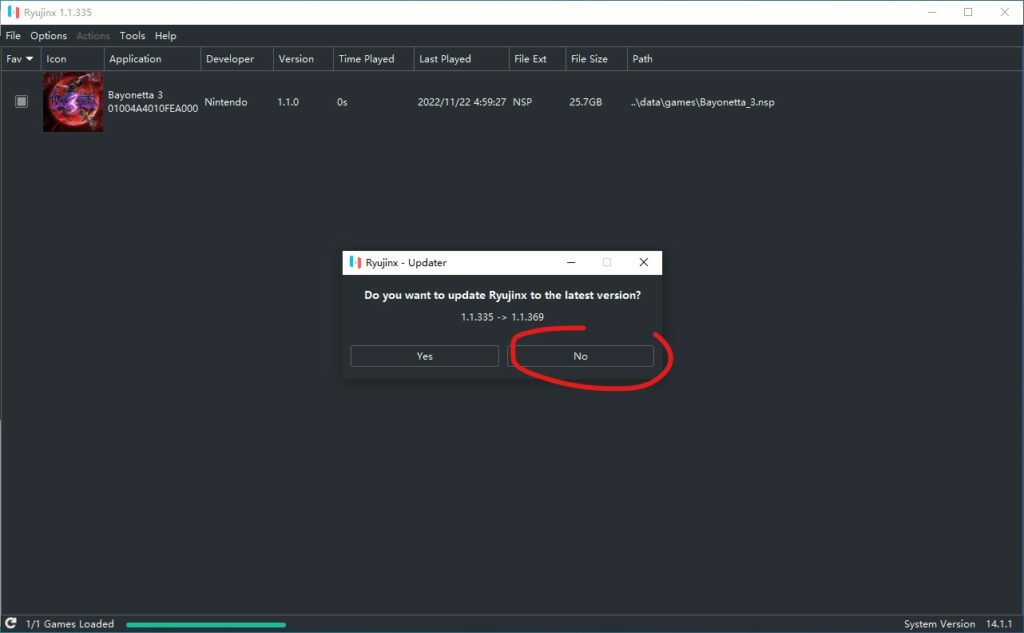Click the System Version 14.1.1 status text
1024x633 pixels.
click(x=958, y=624)
